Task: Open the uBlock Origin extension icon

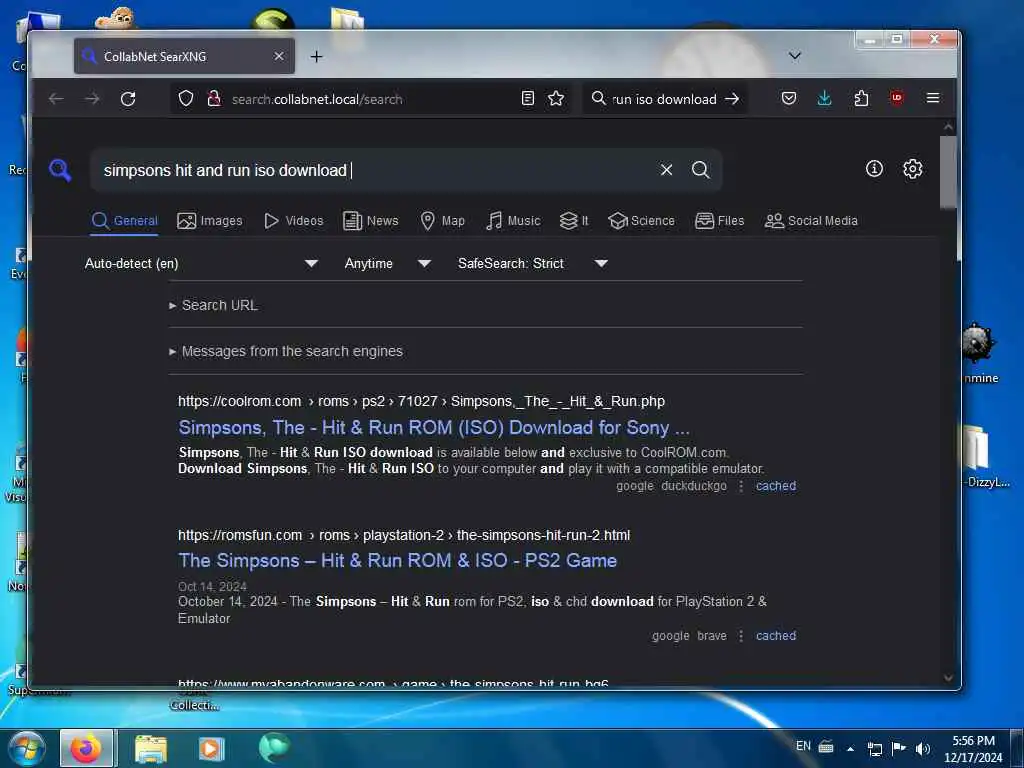Action: 897,98
